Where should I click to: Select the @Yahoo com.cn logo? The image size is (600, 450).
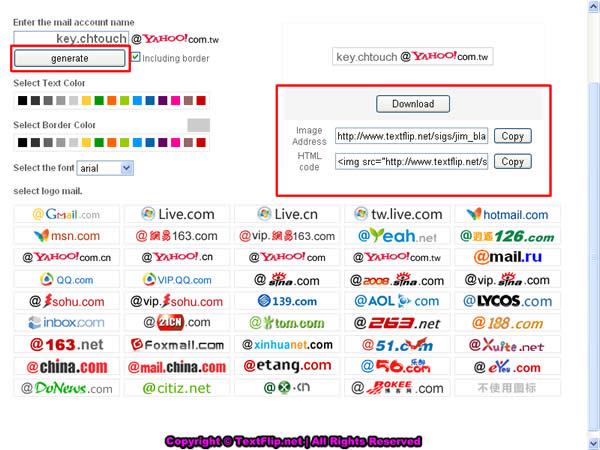point(67,257)
